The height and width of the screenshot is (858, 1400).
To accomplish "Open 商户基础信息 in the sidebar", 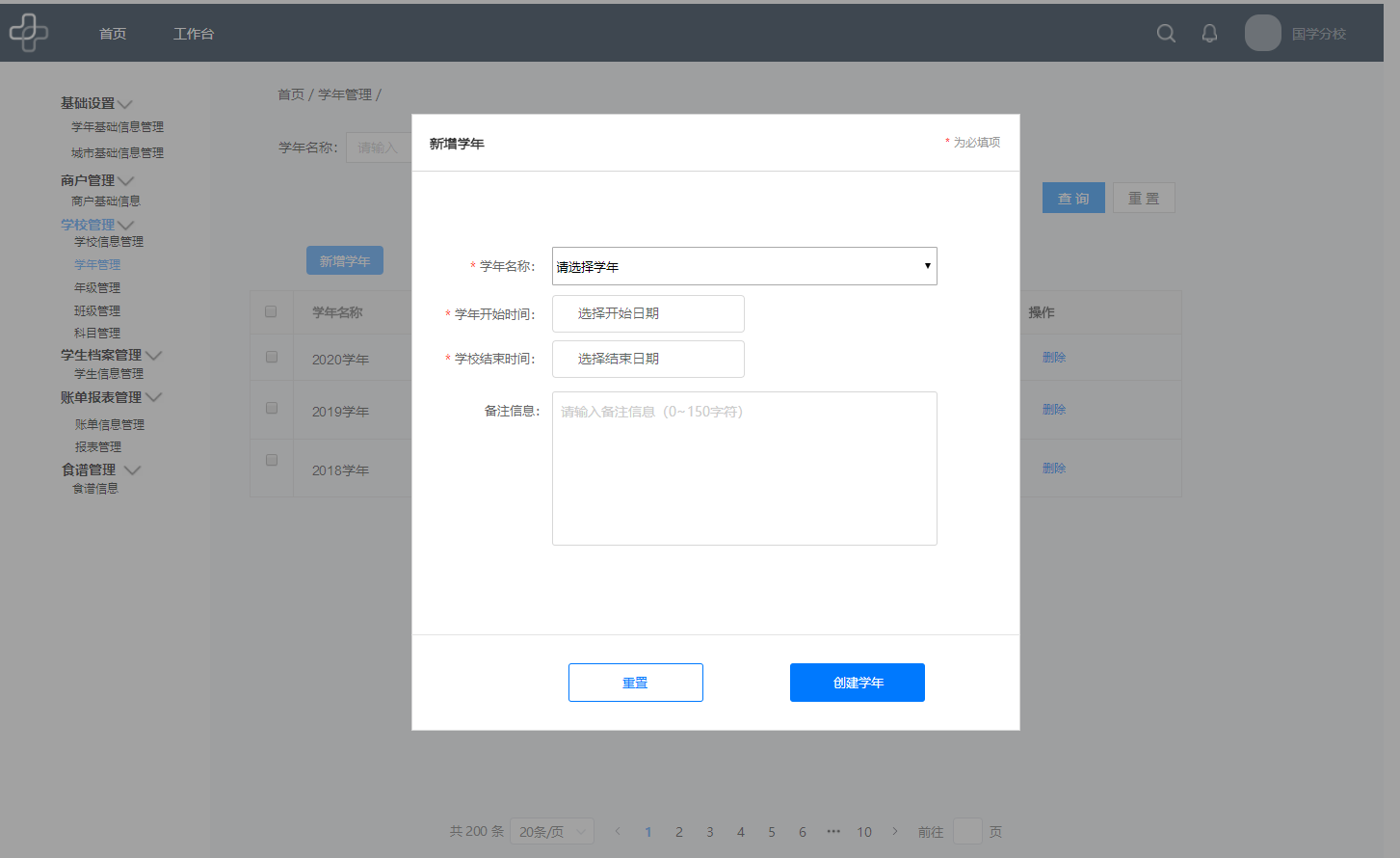I will click(106, 201).
